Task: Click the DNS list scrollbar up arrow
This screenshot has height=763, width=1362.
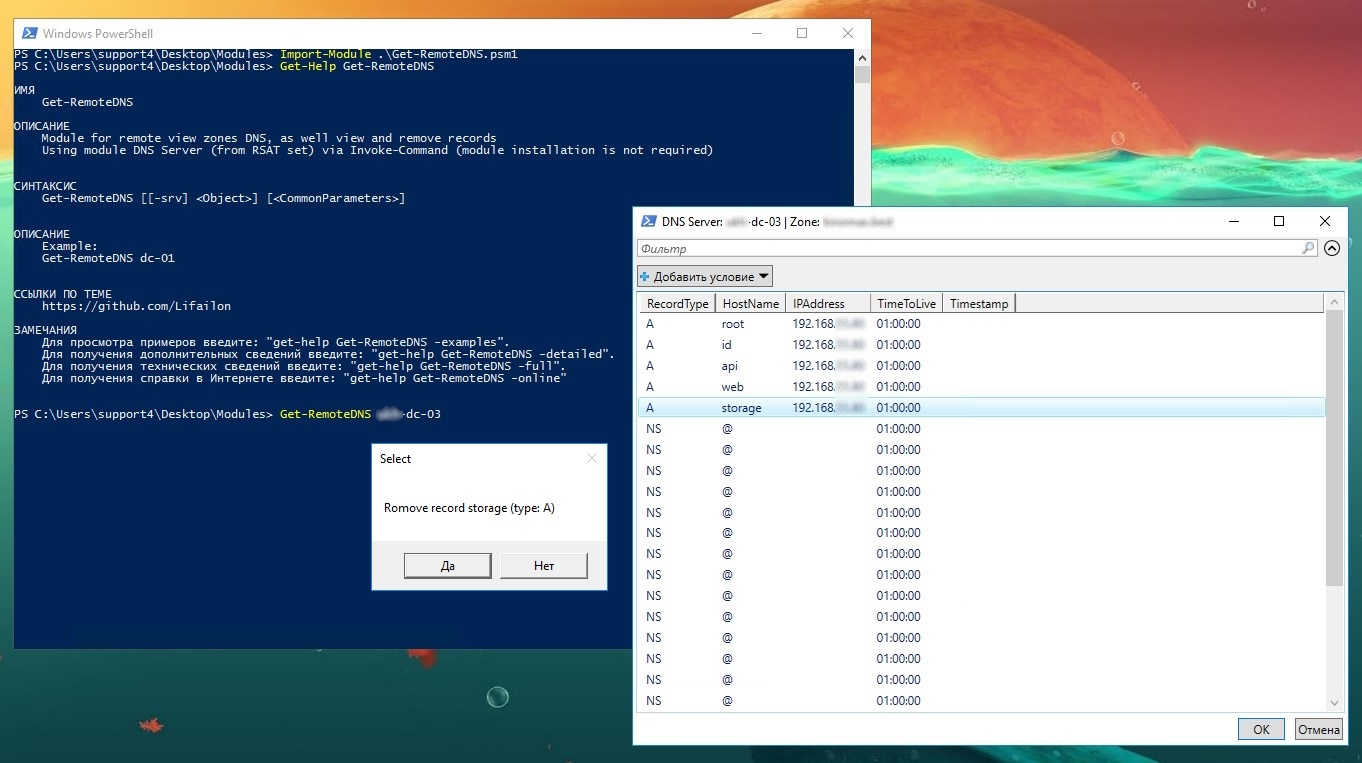Action: pos(1334,302)
